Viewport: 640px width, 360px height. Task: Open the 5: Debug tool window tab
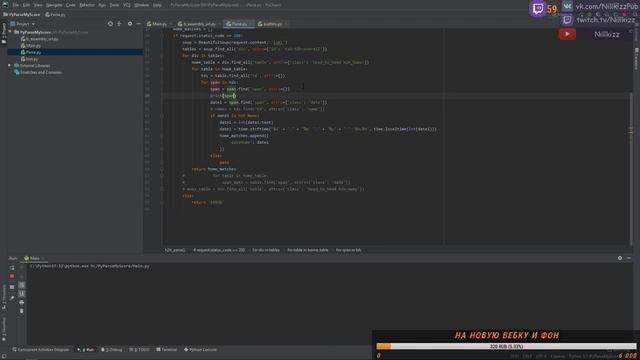point(111,350)
